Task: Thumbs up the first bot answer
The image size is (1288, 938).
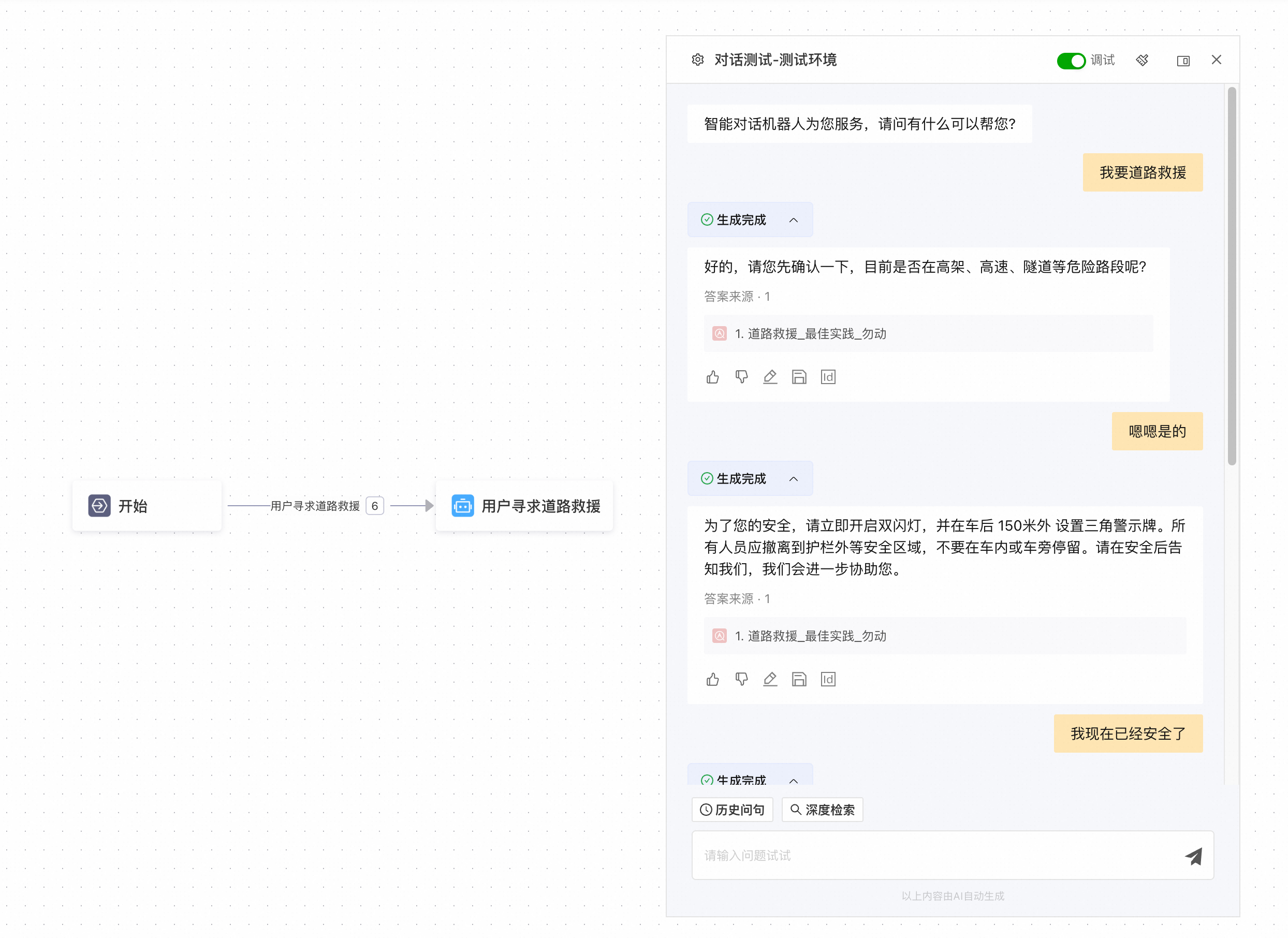Action: (713, 377)
